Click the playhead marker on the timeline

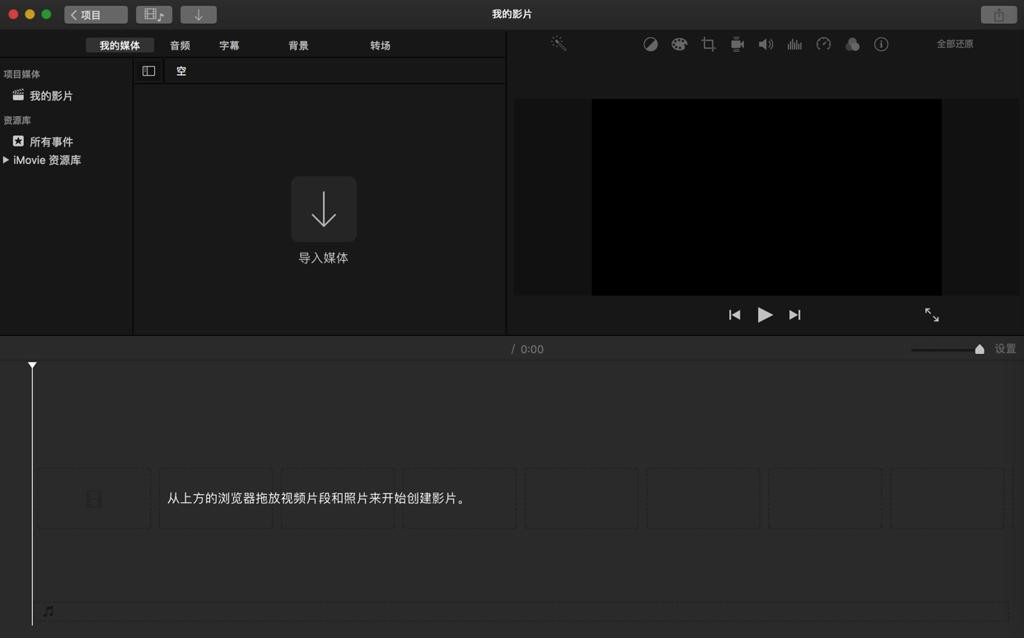[x=32, y=365]
